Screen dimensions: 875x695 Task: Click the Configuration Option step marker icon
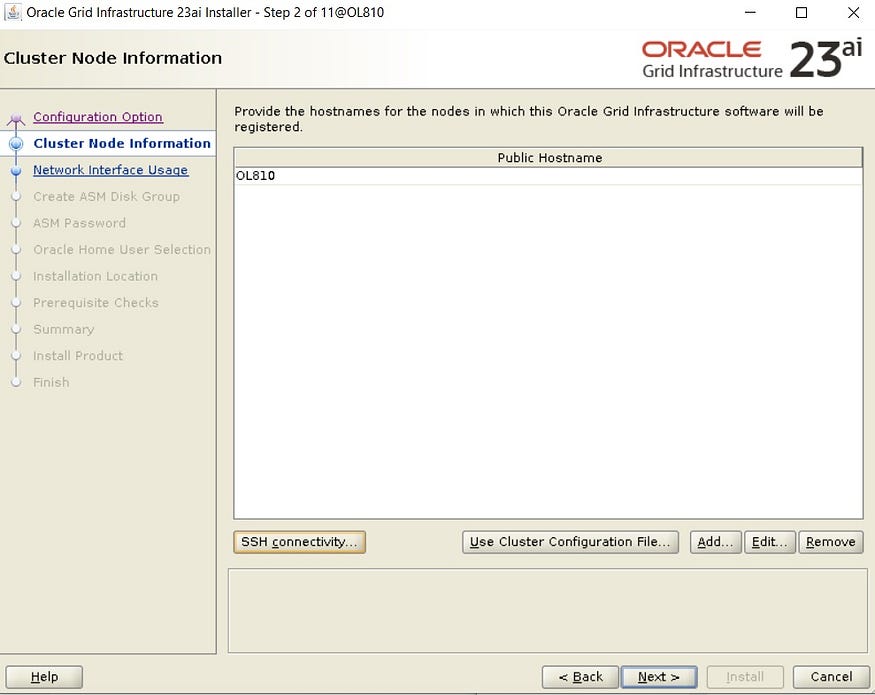[x=16, y=118]
